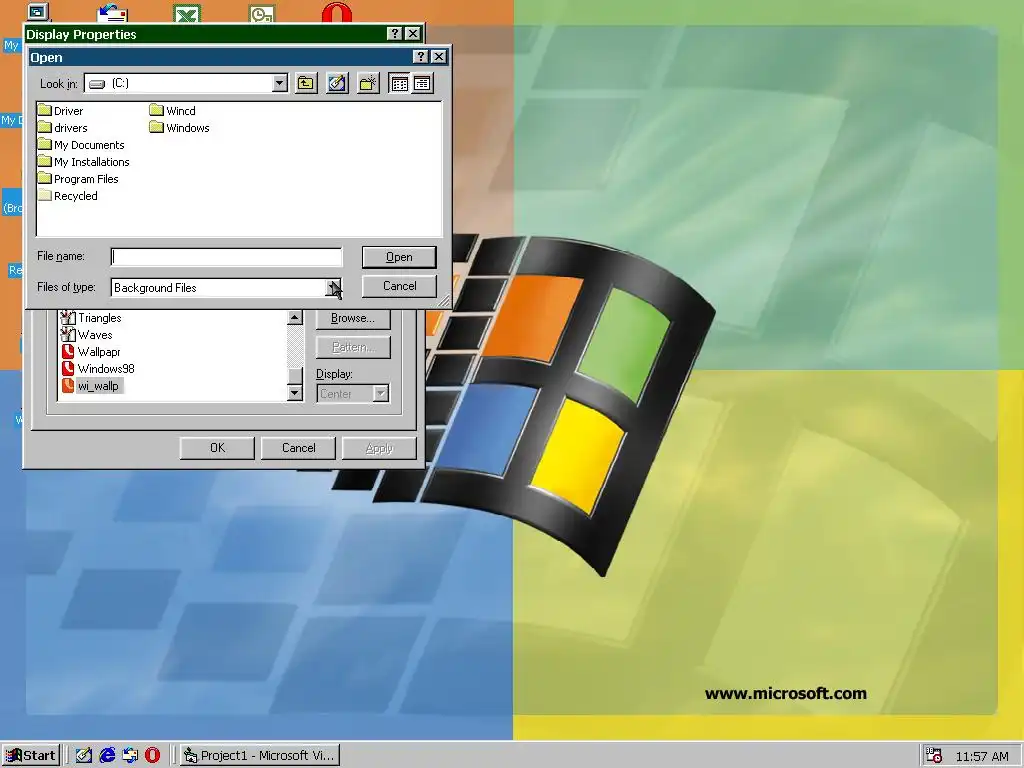This screenshot has width=1024, height=768.
Task: Switch Open dialog to List view
Action: [399, 83]
